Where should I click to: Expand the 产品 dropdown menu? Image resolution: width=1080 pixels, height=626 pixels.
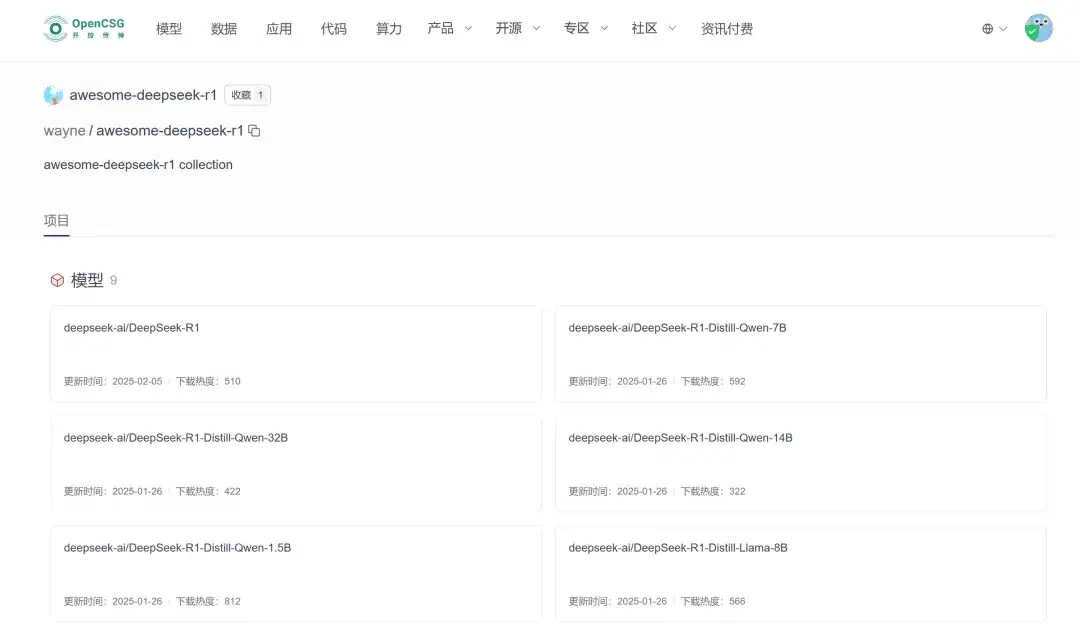450,28
